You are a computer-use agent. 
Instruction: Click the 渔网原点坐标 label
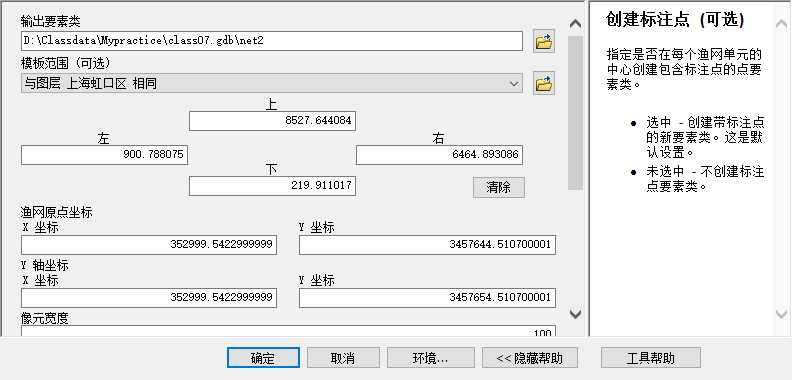pos(57,212)
